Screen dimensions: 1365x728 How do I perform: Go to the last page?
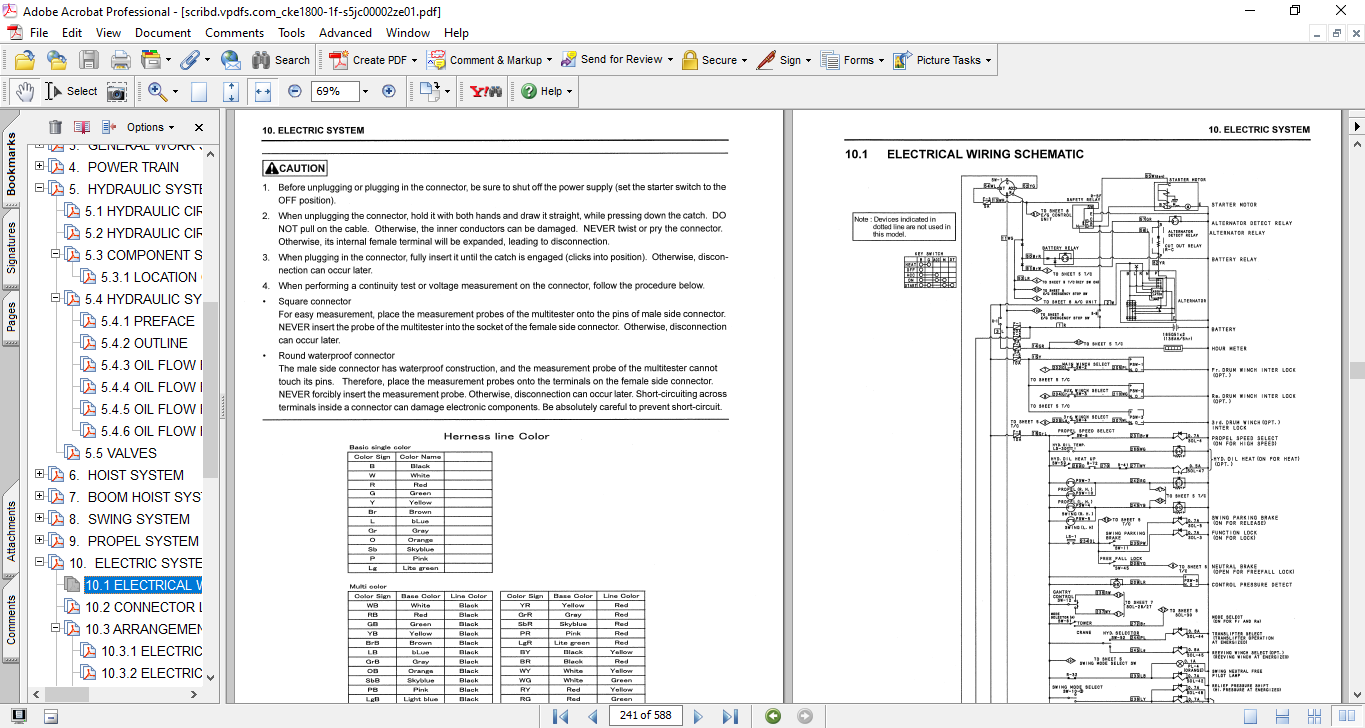click(730, 716)
